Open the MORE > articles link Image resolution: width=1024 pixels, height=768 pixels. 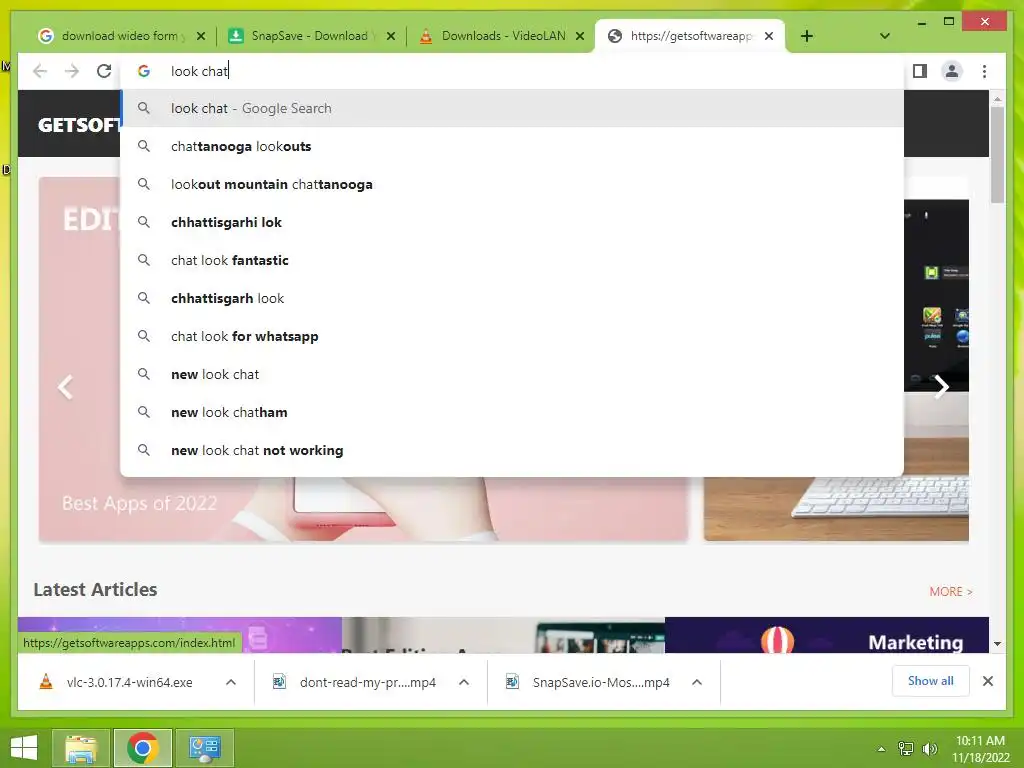[x=951, y=592]
